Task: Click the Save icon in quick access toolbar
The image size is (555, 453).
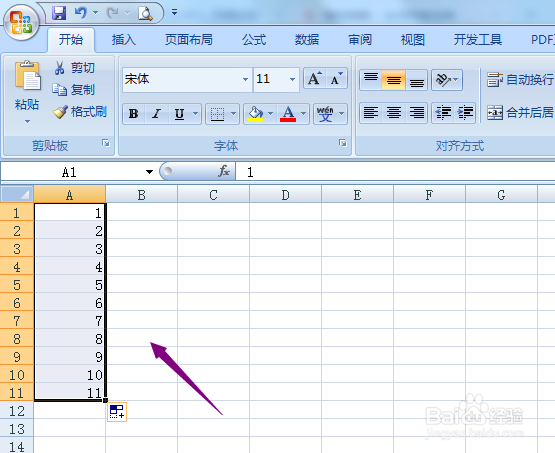Action: [x=59, y=13]
